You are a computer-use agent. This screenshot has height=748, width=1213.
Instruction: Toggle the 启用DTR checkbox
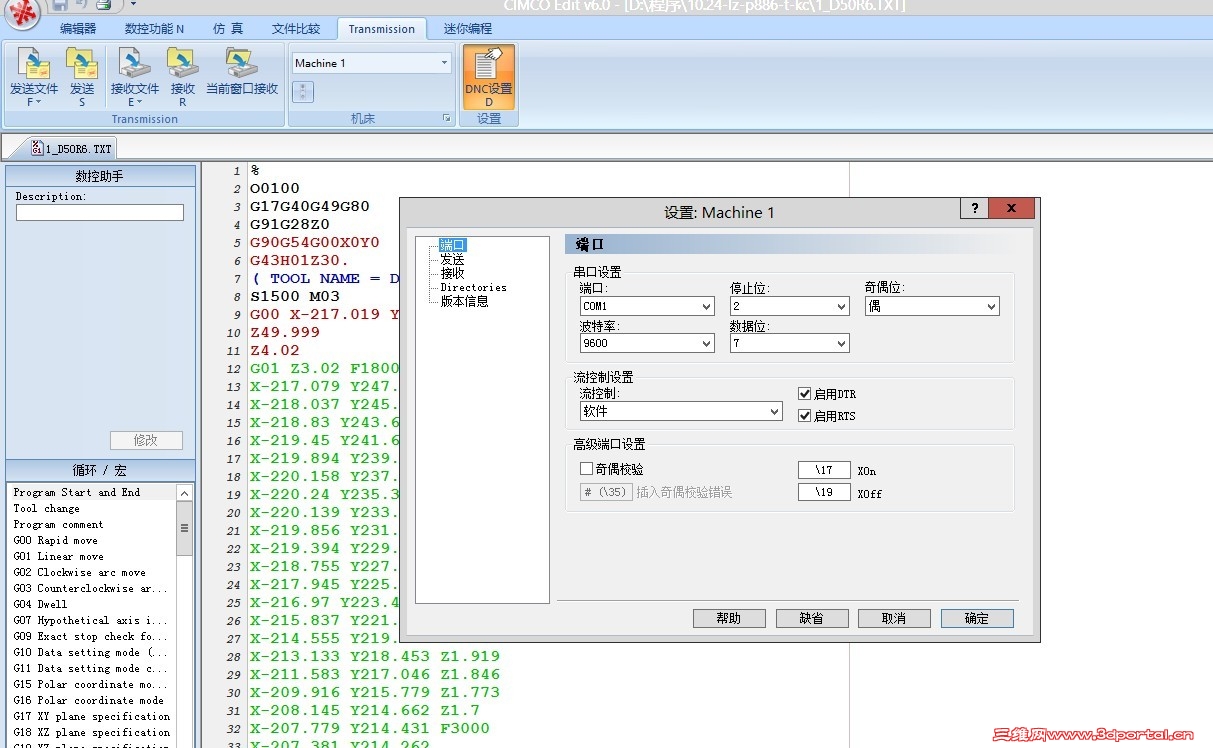tap(805, 394)
